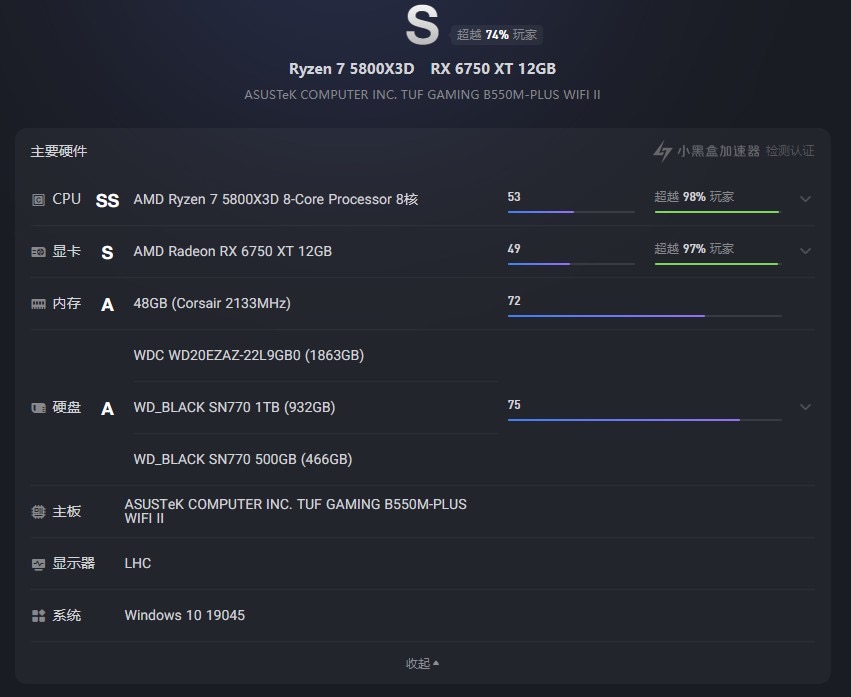Click the memory score 72 bar
The width and height of the screenshot is (851, 697).
point(644,316)
